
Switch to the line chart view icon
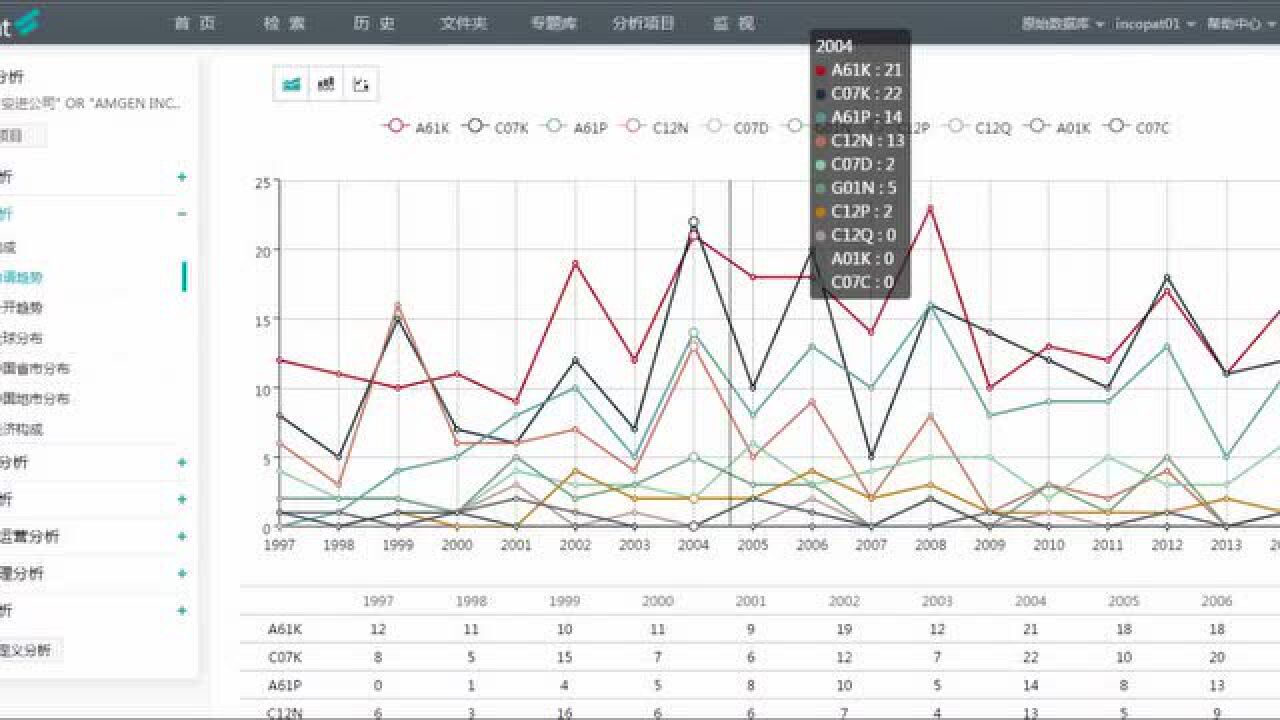point(292,84)
